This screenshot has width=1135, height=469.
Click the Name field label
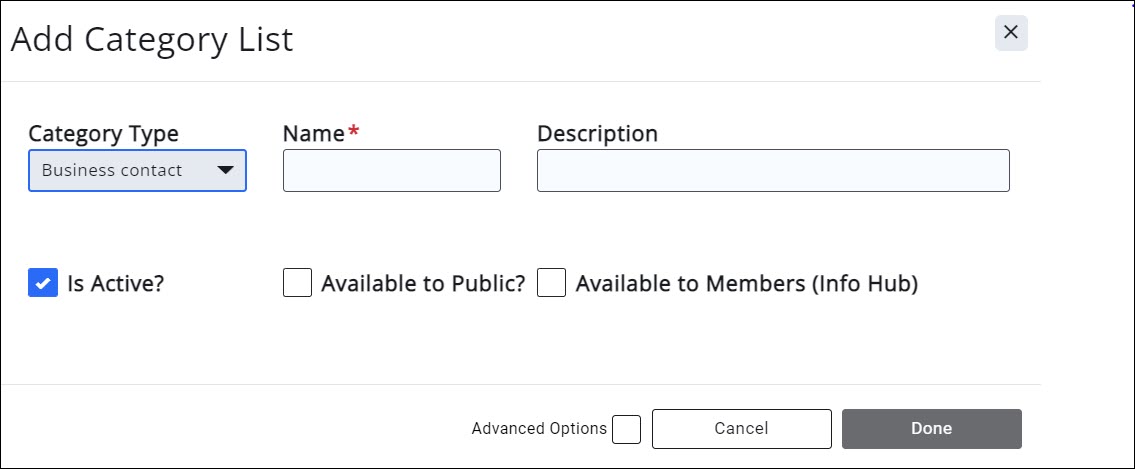[313, 134]
